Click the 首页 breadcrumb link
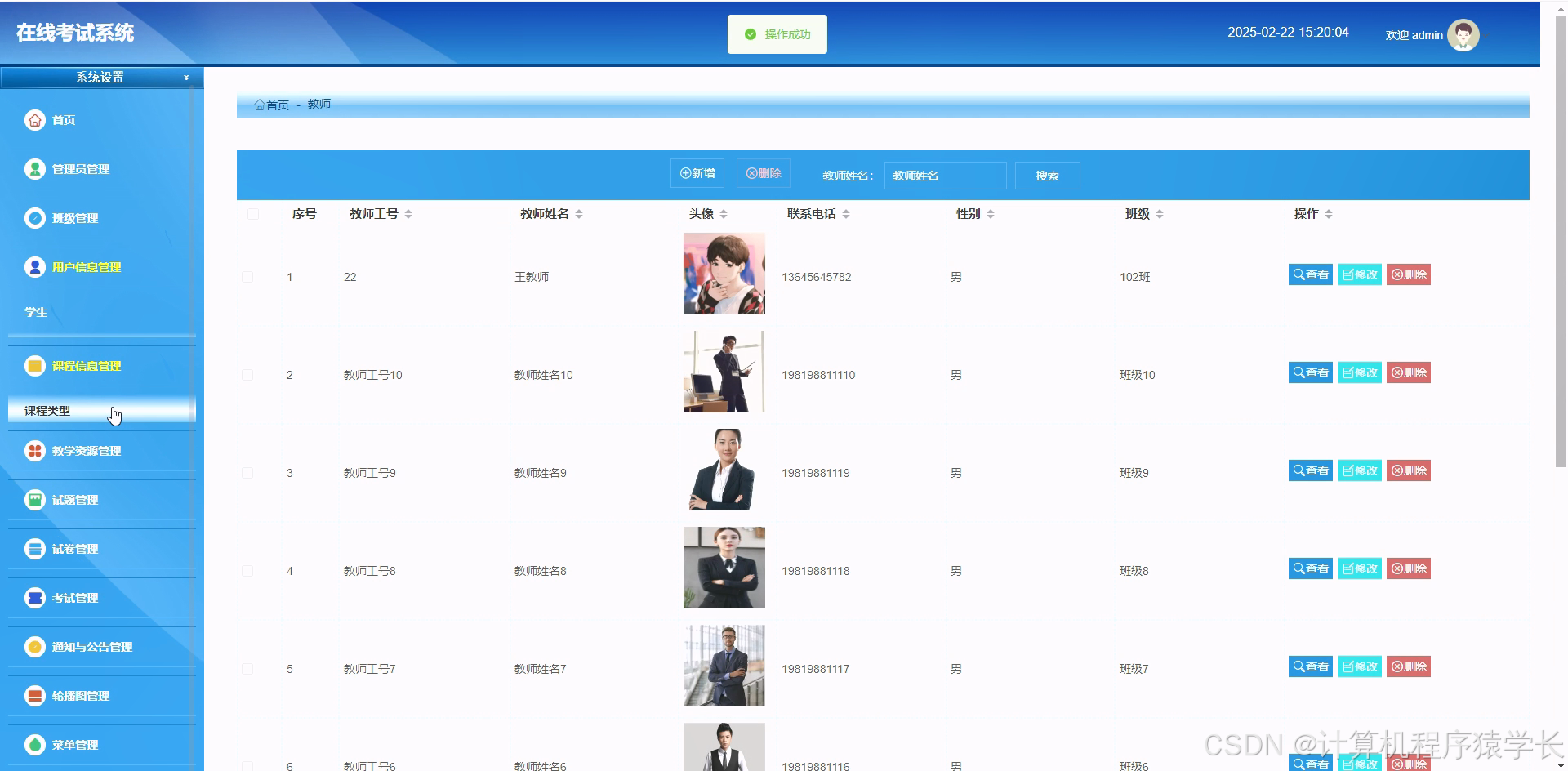Viewport: 1568px width, 771px height. (x=278, y=105)
